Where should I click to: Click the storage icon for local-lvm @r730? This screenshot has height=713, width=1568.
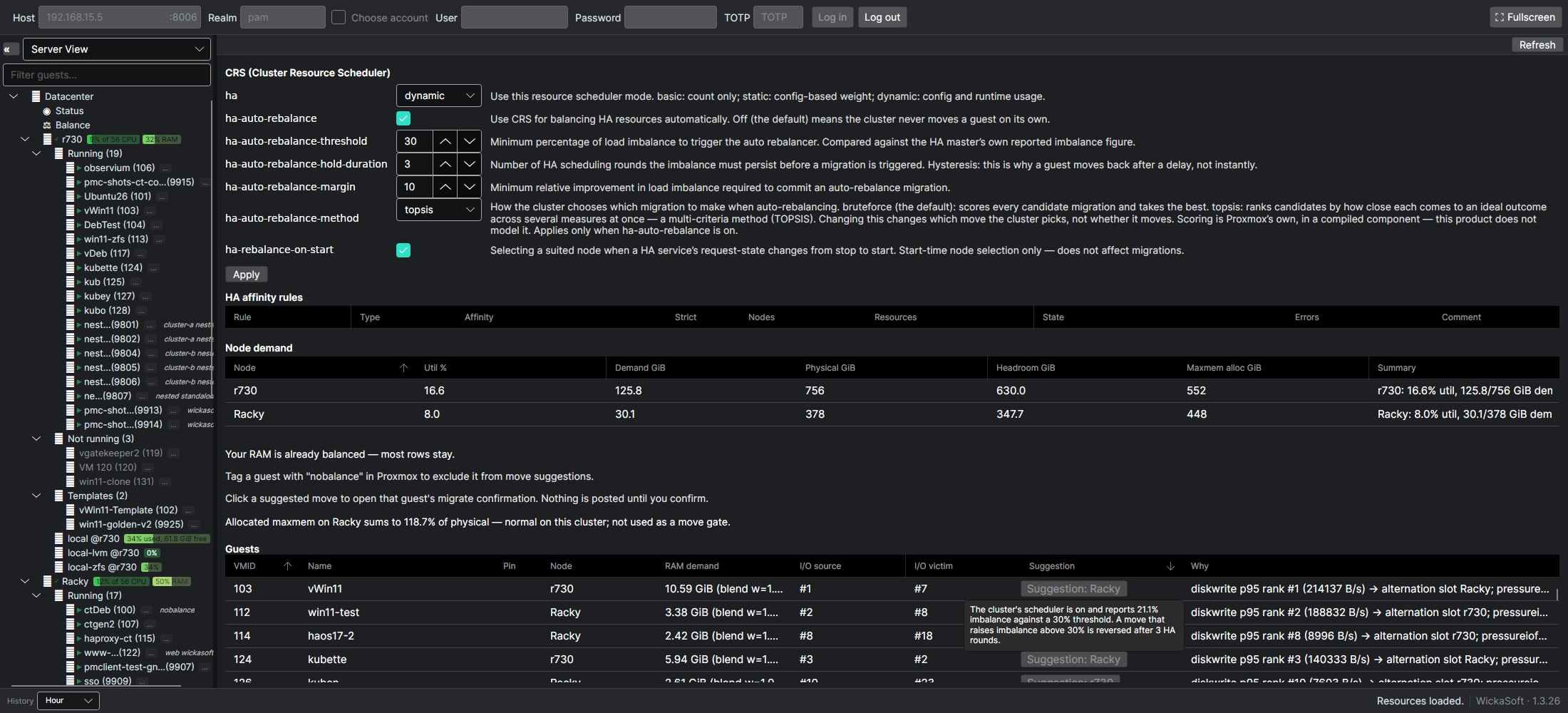click(59, 553)
